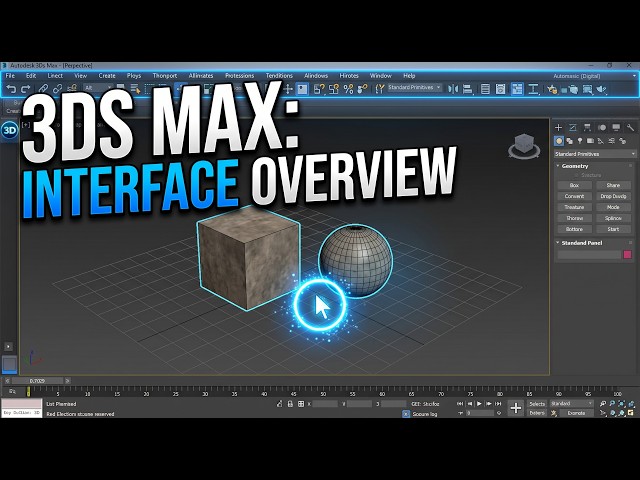Select the Cameras category icon

[x=590, y=141]
